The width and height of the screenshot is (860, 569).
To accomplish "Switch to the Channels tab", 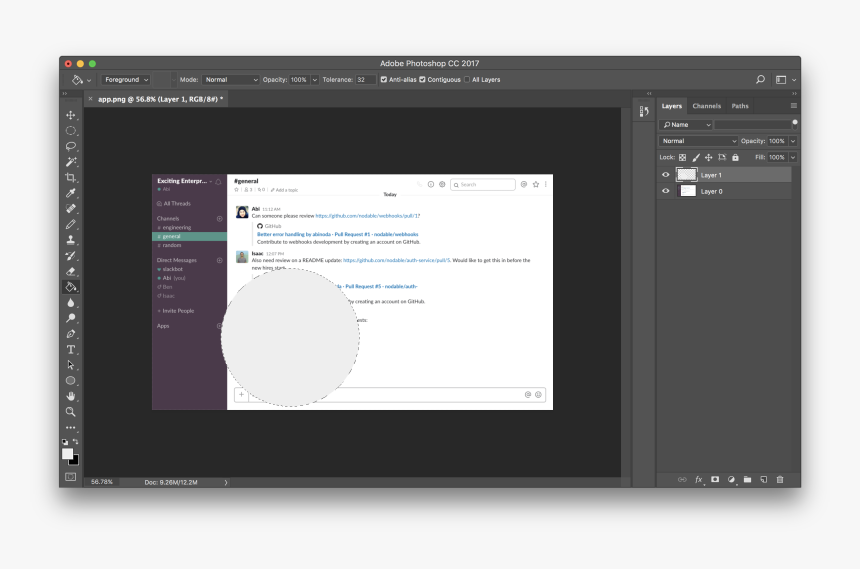I will (706, 106).
